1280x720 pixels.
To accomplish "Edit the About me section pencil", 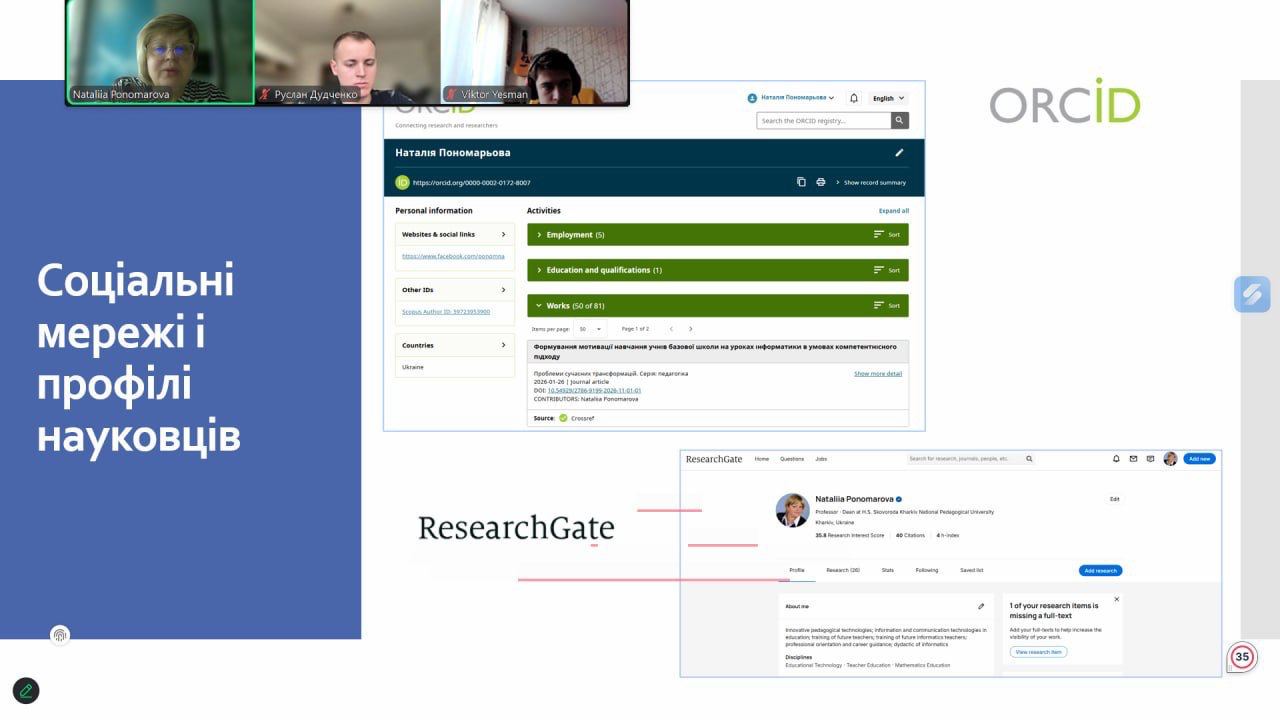I will pyautogui.click(x=981, y=606).
